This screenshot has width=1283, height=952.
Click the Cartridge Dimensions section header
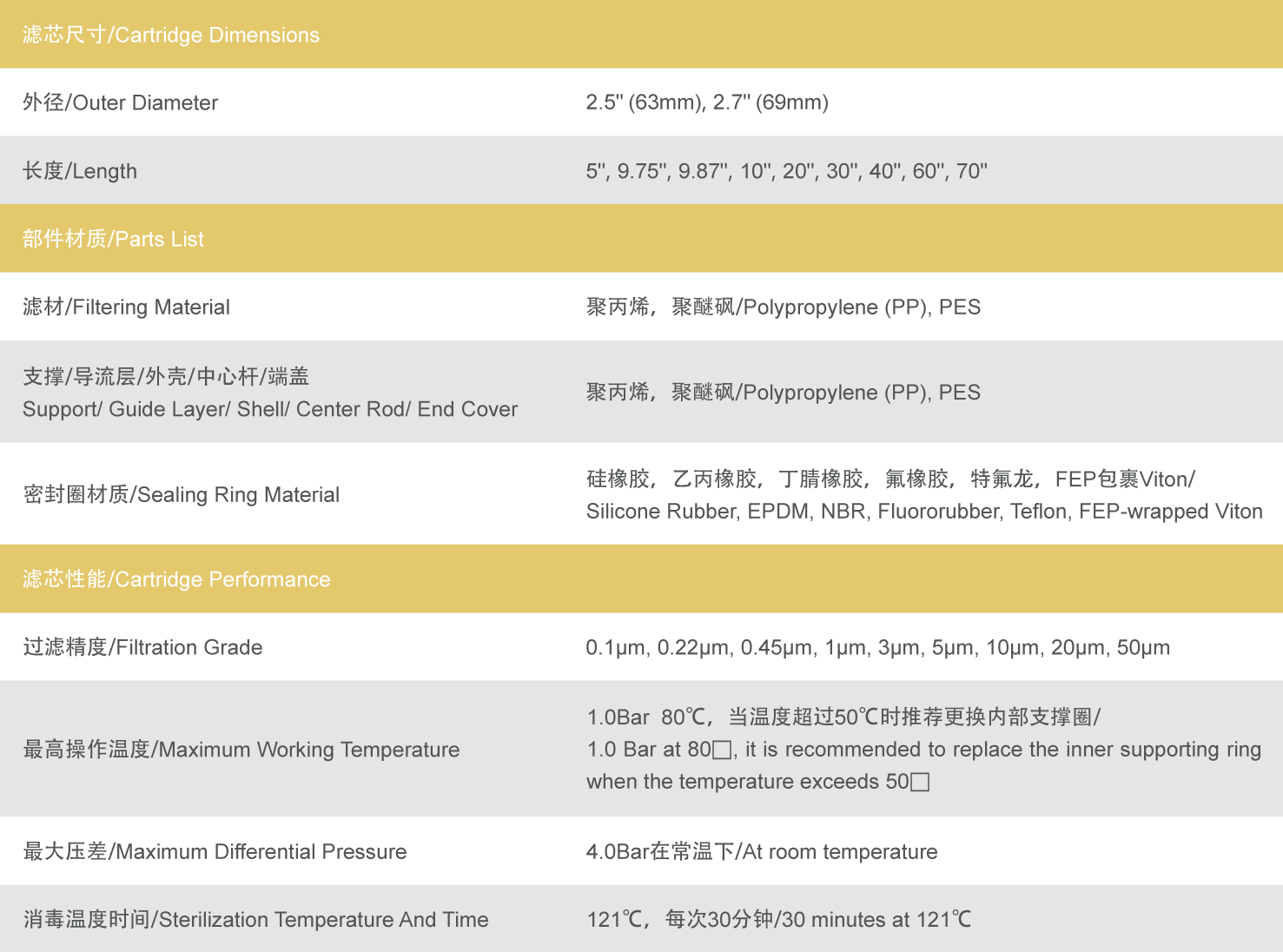coord(171,35)
